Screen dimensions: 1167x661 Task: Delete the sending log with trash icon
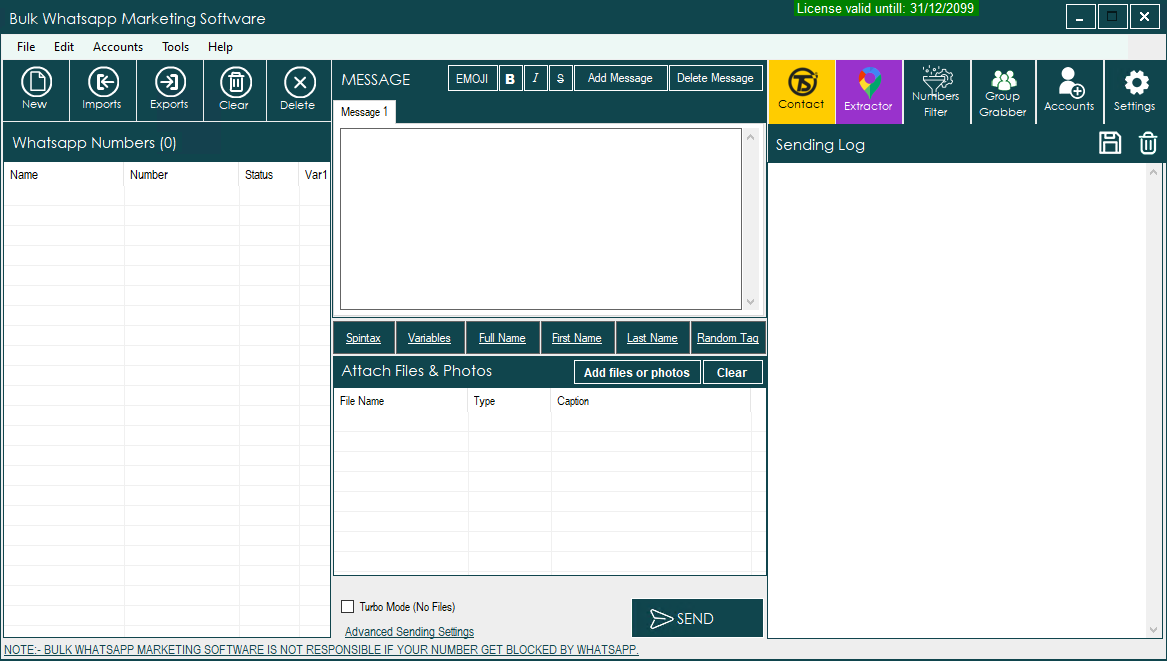(1148, 143)
